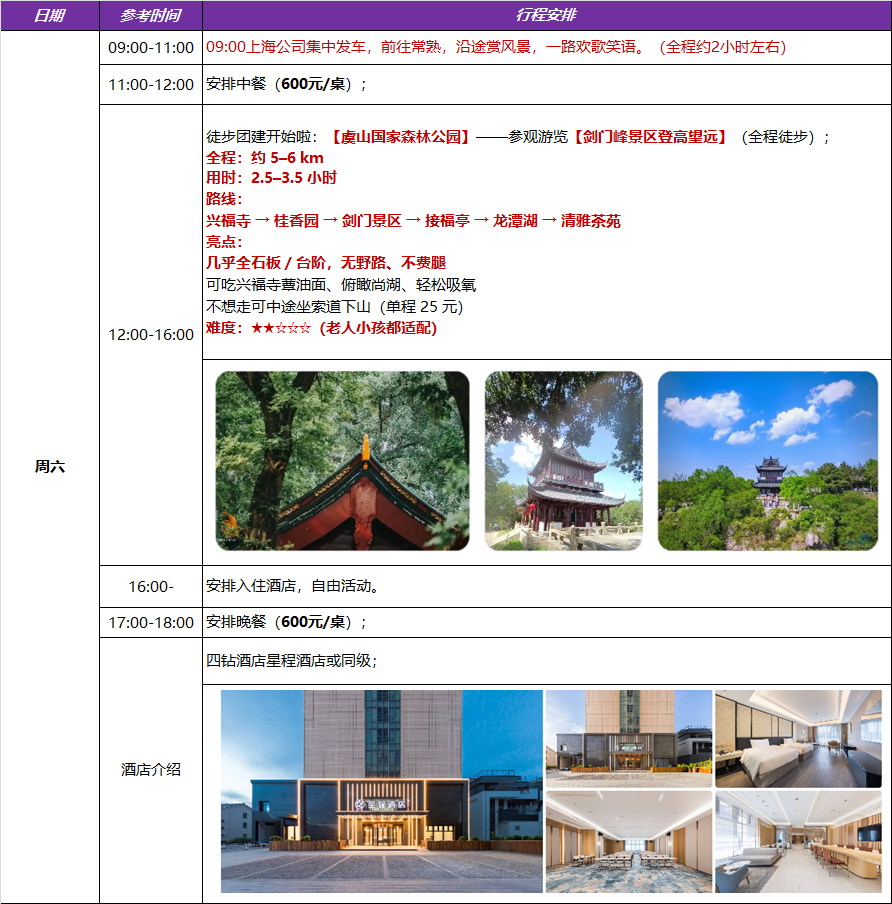Select the 安排中餐 lunch row text
The image size is (892, 904).
(x=286, y=85)
